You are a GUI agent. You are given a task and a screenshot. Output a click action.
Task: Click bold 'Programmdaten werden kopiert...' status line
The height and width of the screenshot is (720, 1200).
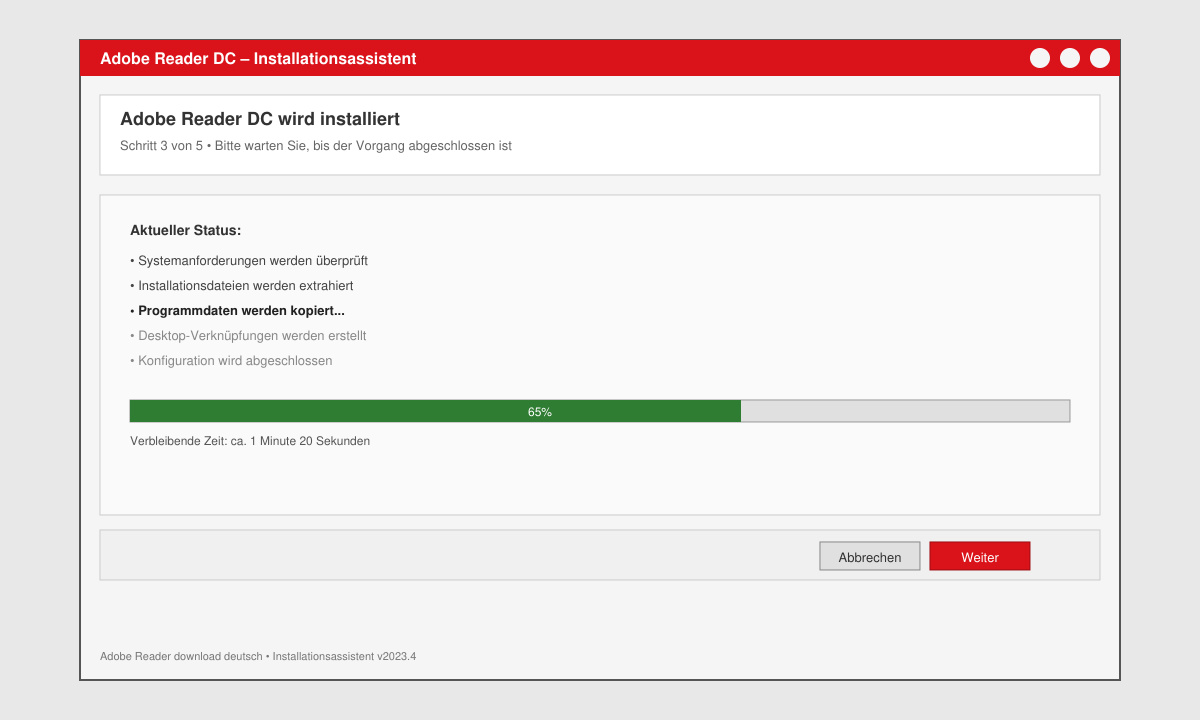237,311
